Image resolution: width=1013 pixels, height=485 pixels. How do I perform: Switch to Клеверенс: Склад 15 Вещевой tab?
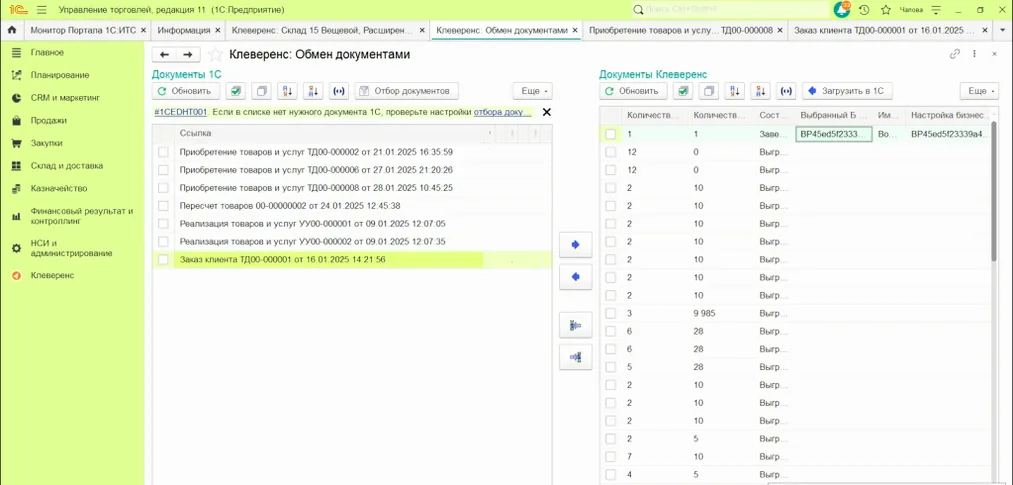(x=322, y=30)
